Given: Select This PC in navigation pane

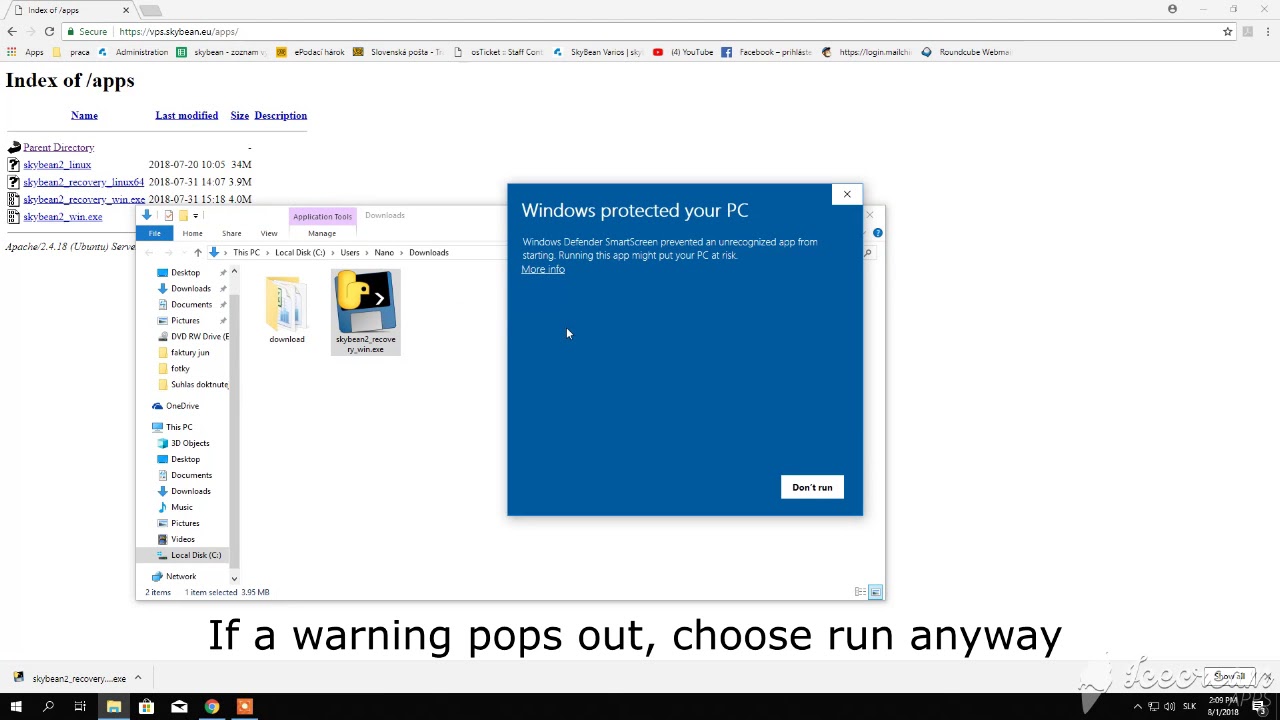Looking at the screenshot, I should [172, 427].
